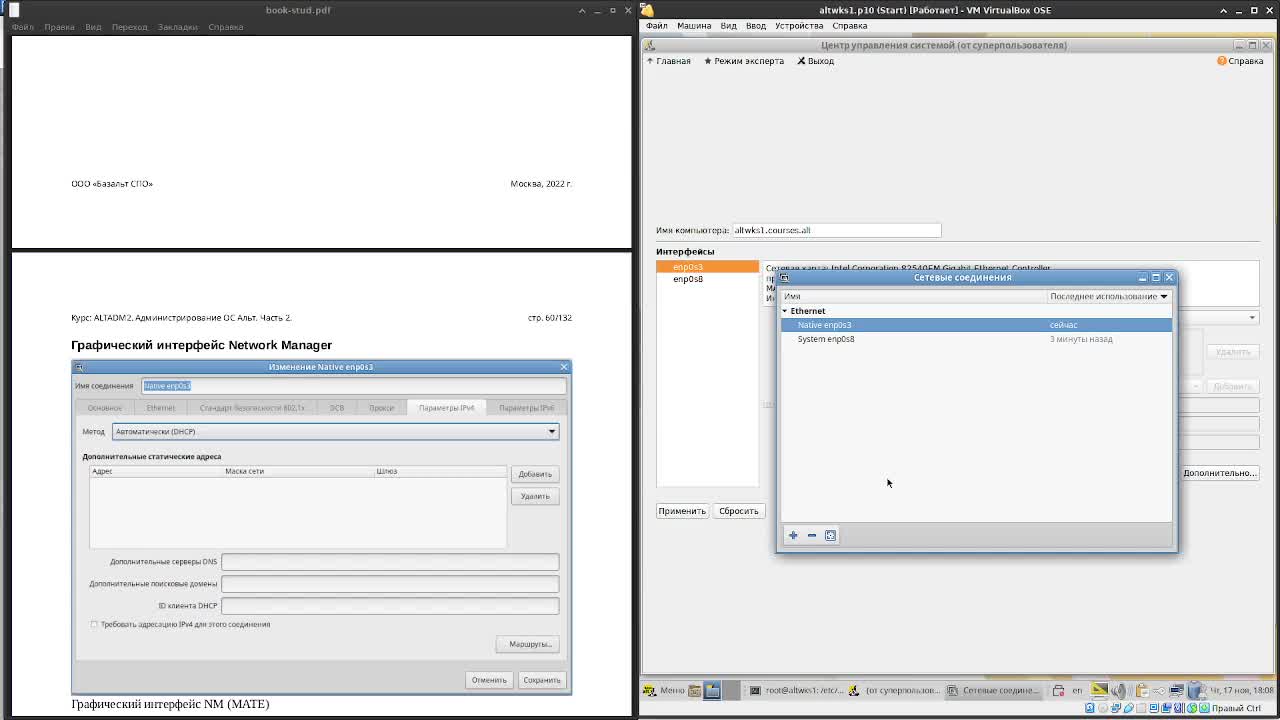Enable Режим эксперта in control center
Viewport: 1280px width, 720px height.
coord(744,61)
